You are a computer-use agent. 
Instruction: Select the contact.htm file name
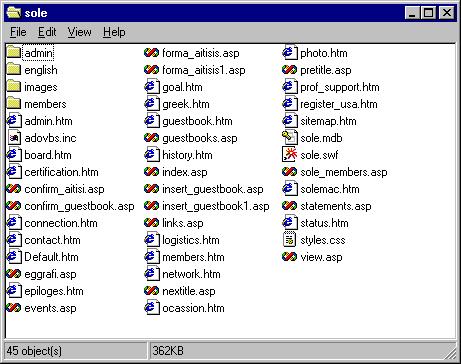click(52, 240)
